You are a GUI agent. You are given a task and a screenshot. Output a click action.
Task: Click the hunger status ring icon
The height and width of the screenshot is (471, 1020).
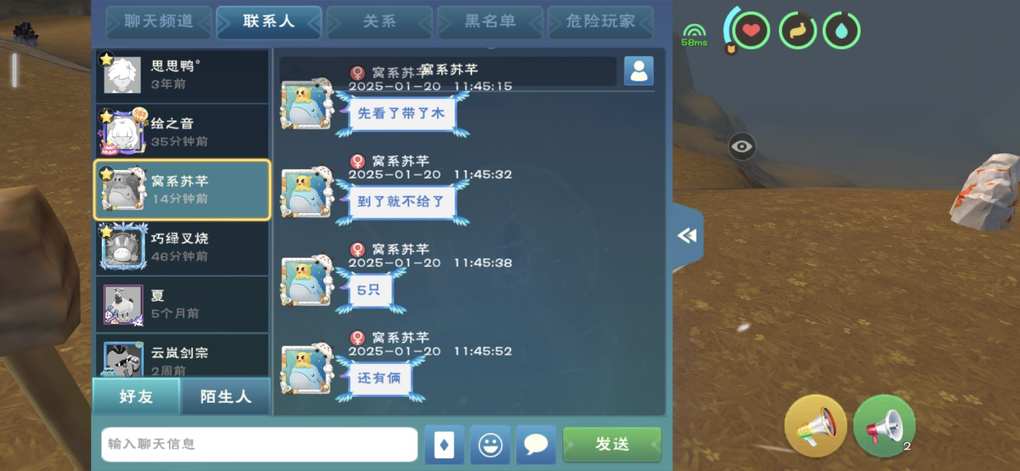coord(798,30)
